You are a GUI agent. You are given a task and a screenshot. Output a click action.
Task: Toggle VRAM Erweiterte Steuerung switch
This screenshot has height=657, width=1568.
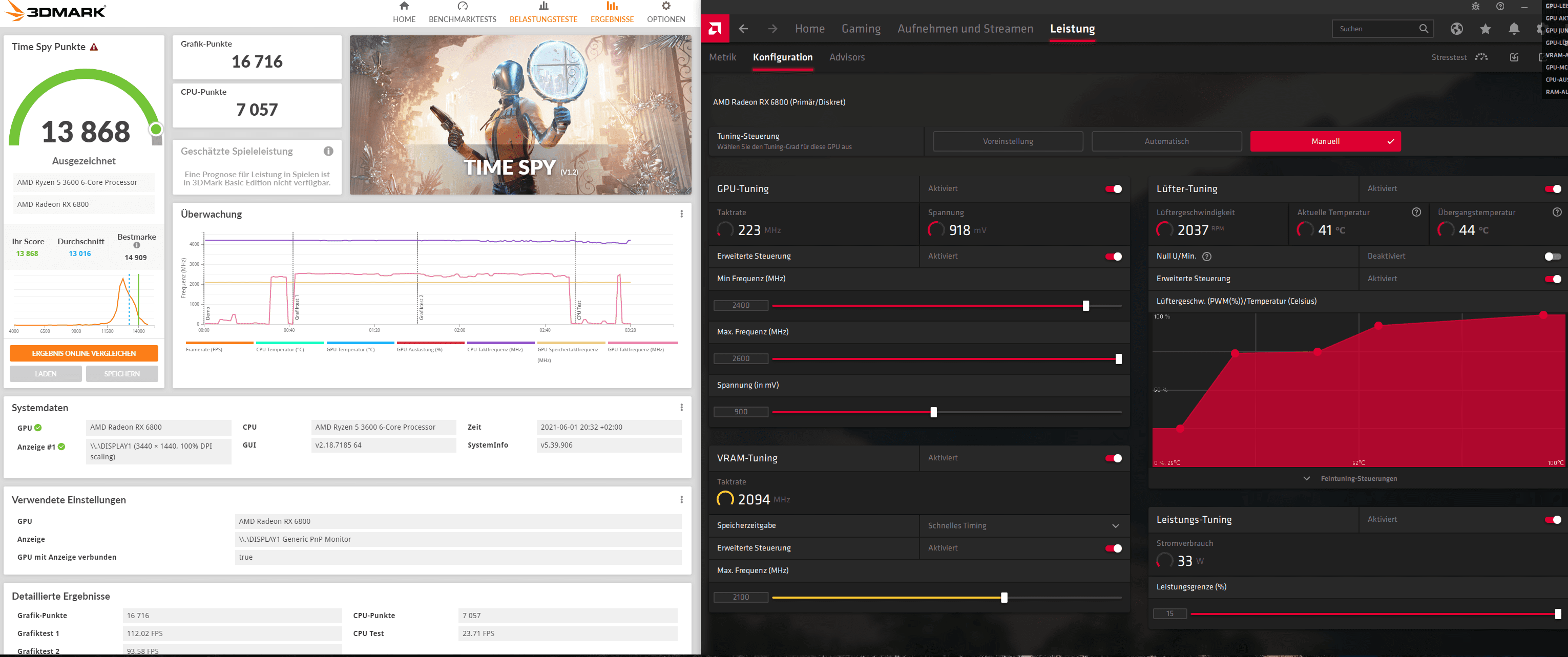[x=1113, y=548]
